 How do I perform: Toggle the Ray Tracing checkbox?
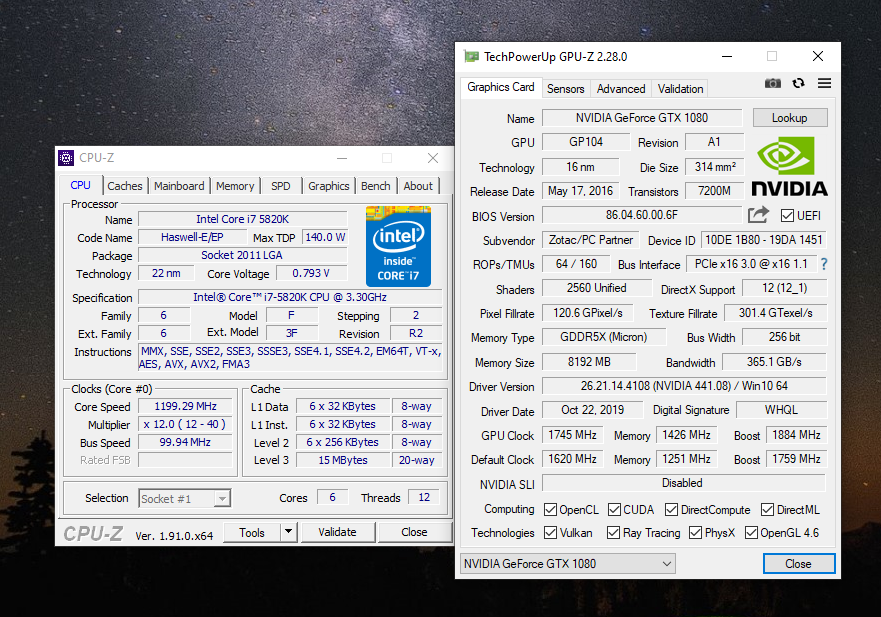pyautogui.click(x=614, y=533)
